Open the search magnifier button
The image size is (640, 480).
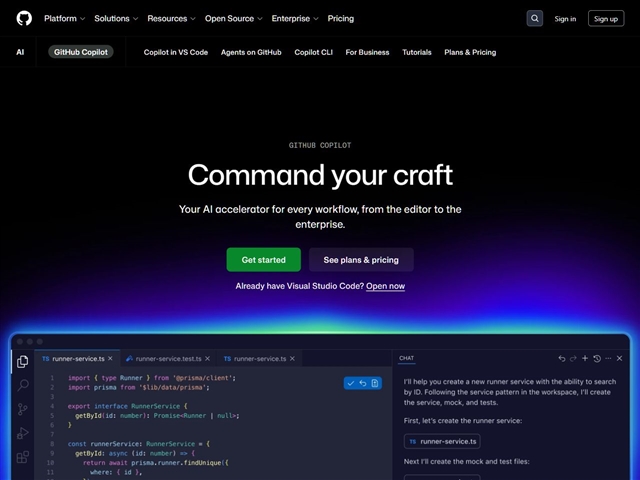(x=534, y=18)
